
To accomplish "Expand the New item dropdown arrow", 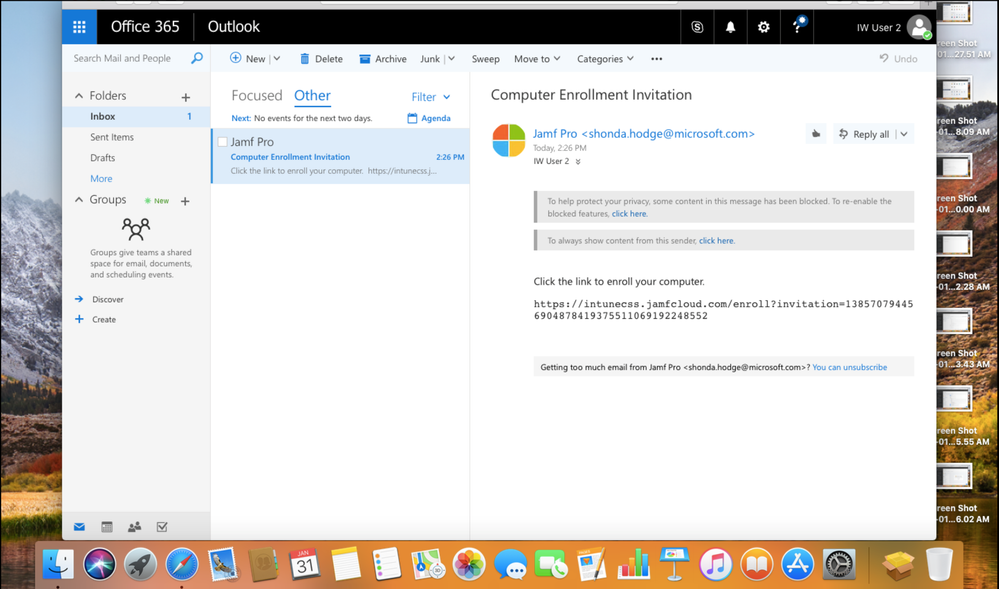I will click(277, 59).
